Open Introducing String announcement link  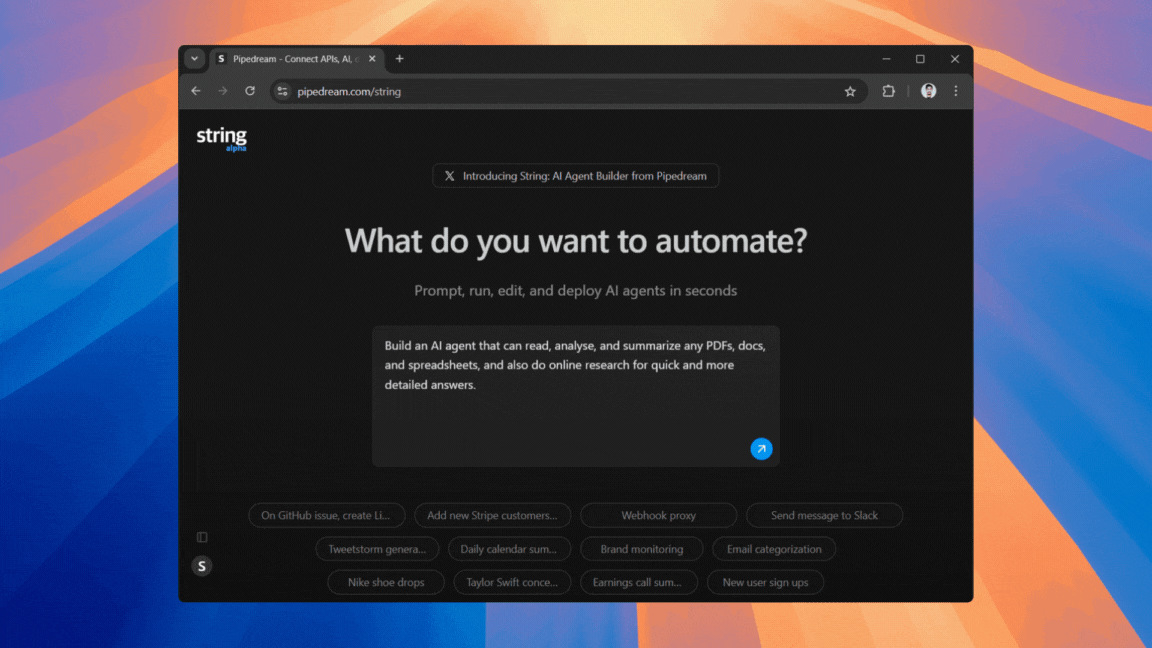[575, 176]
